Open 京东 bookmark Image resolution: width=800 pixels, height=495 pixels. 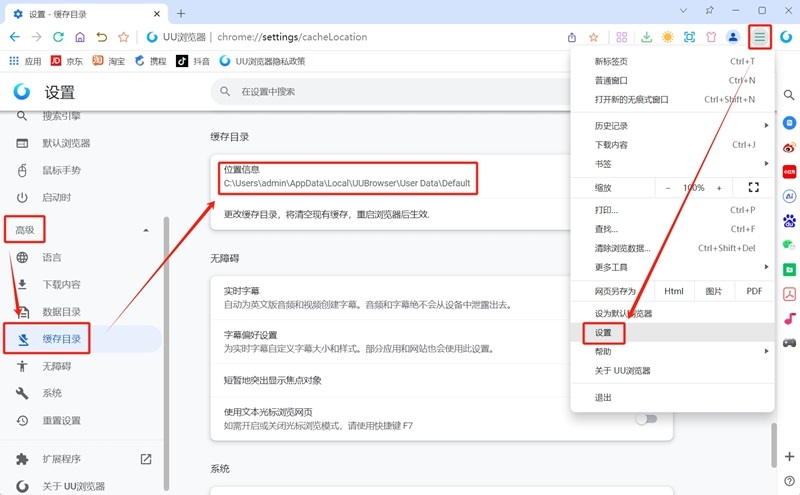click(x=66, y=61)
